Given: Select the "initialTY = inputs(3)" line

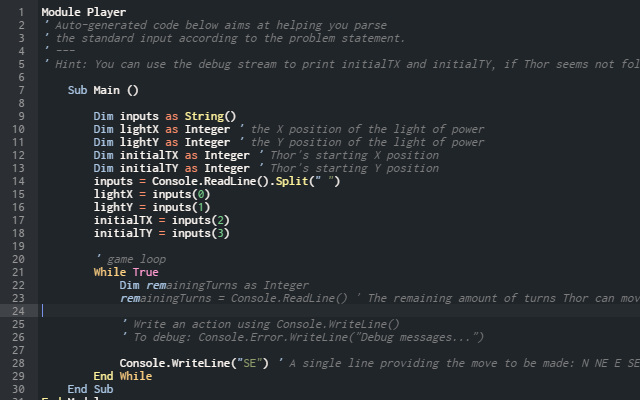Looking at the screenshot, I should click(162, 233).
